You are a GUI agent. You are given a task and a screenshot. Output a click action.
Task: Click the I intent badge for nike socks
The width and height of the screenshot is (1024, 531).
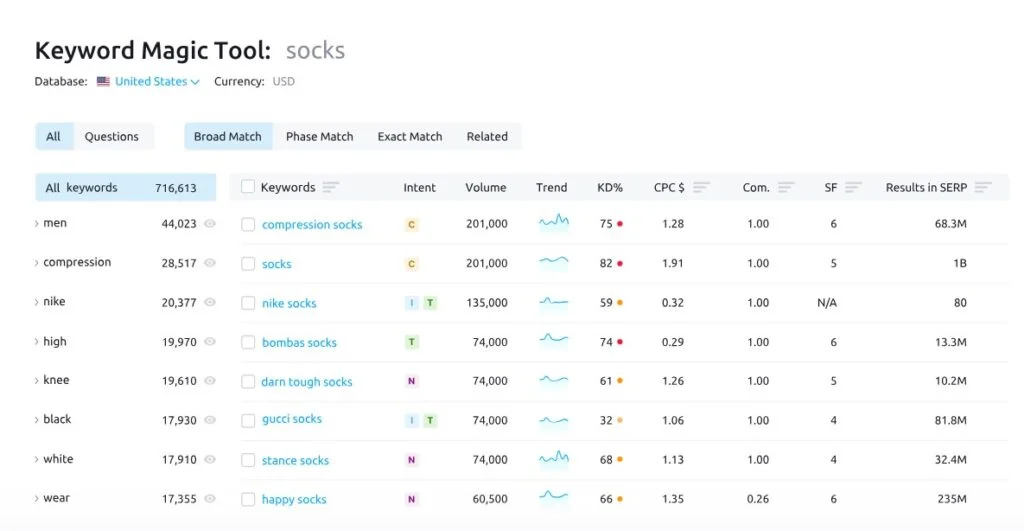(411, 303)
